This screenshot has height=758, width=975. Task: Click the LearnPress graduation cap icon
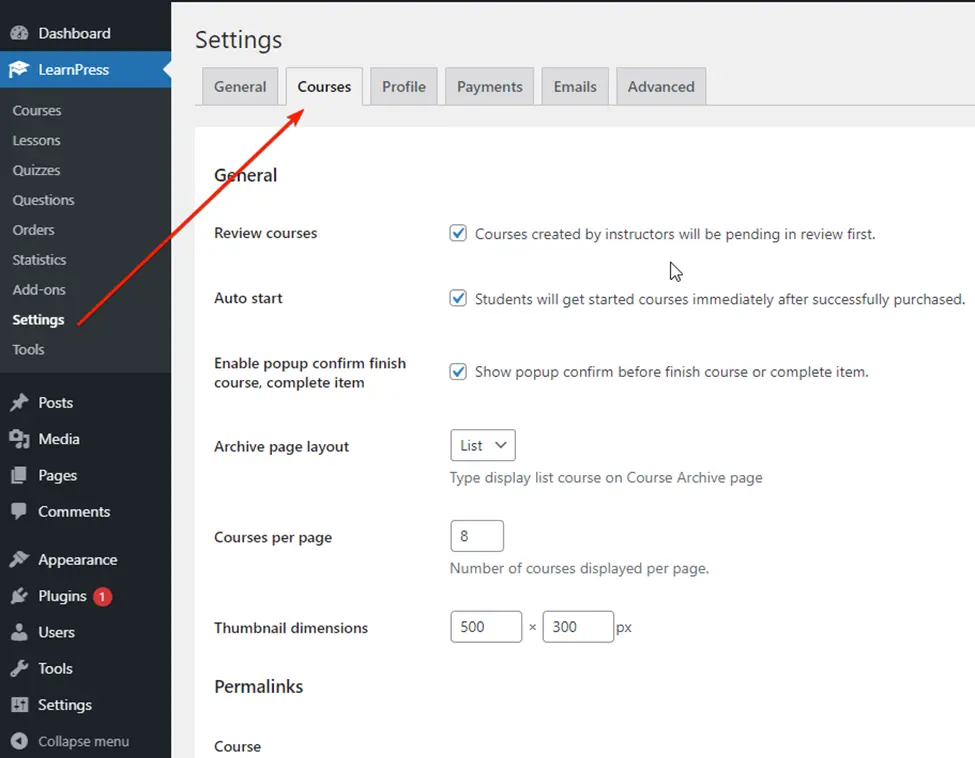click(x=19, y=70)
